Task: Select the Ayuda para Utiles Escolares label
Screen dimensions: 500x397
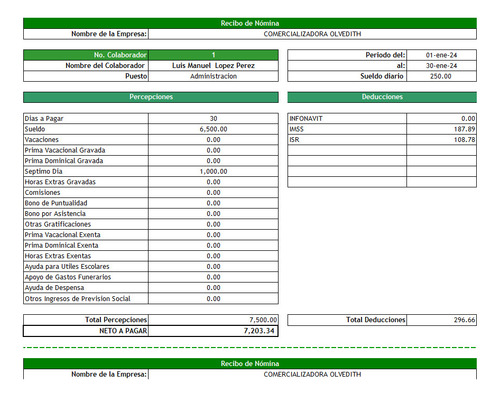Action: (67, 267)
